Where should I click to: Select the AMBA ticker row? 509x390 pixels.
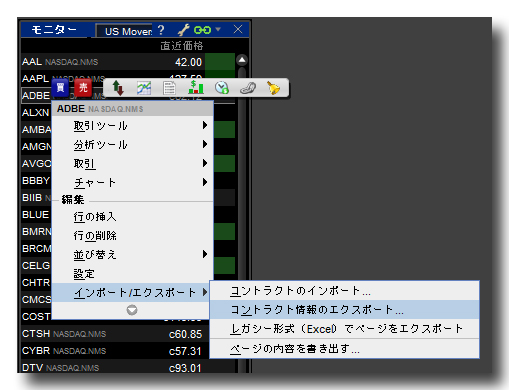36,130
